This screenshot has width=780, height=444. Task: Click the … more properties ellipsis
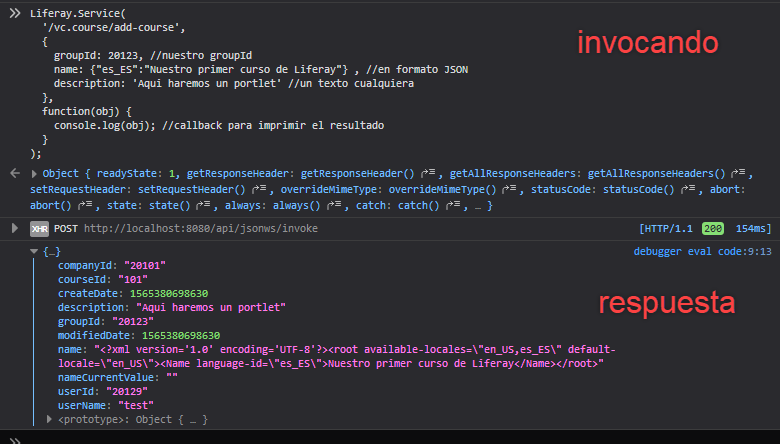(x=478, y=205)
